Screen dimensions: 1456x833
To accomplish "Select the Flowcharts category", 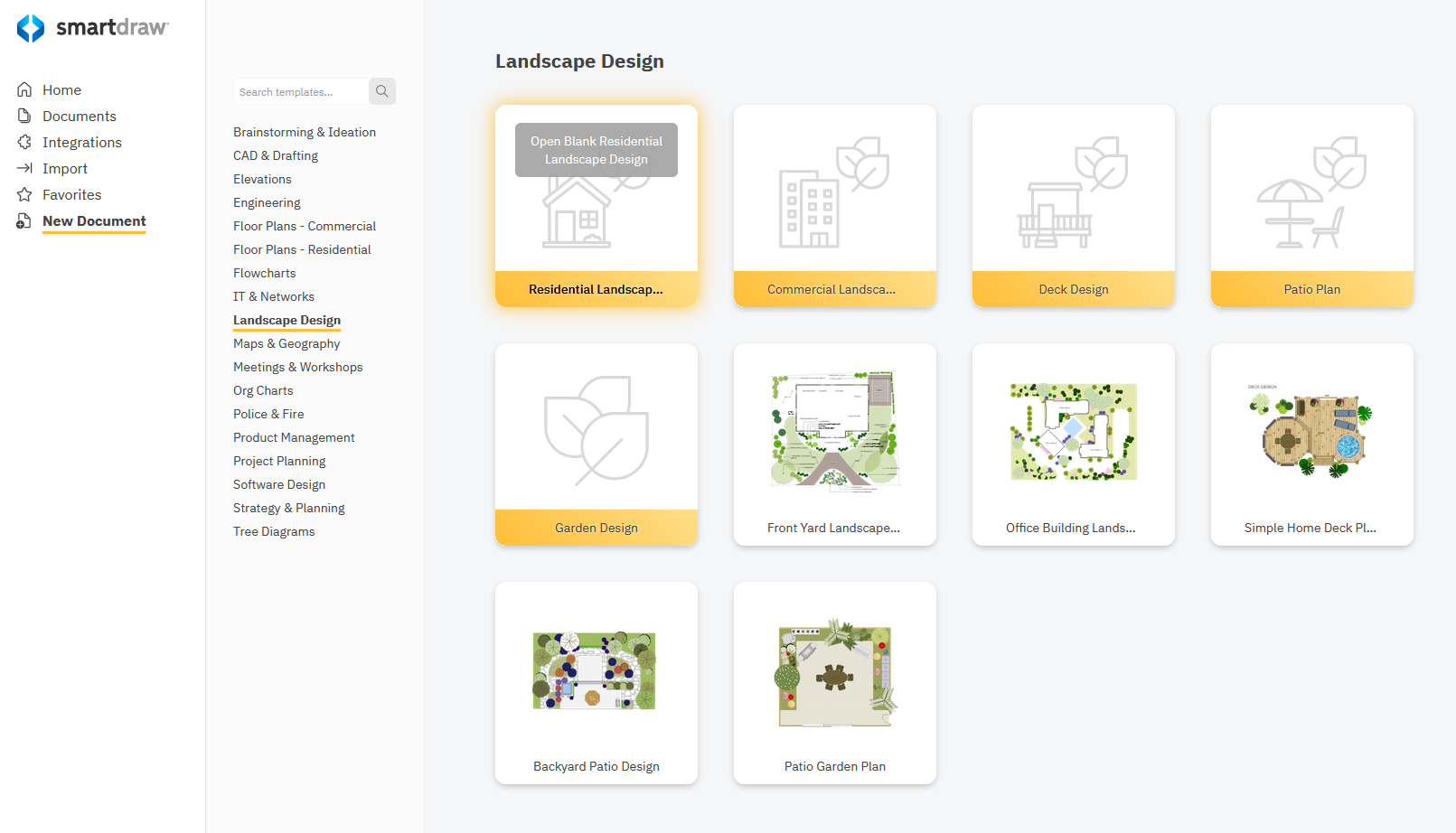I will (x=264, y=273).
